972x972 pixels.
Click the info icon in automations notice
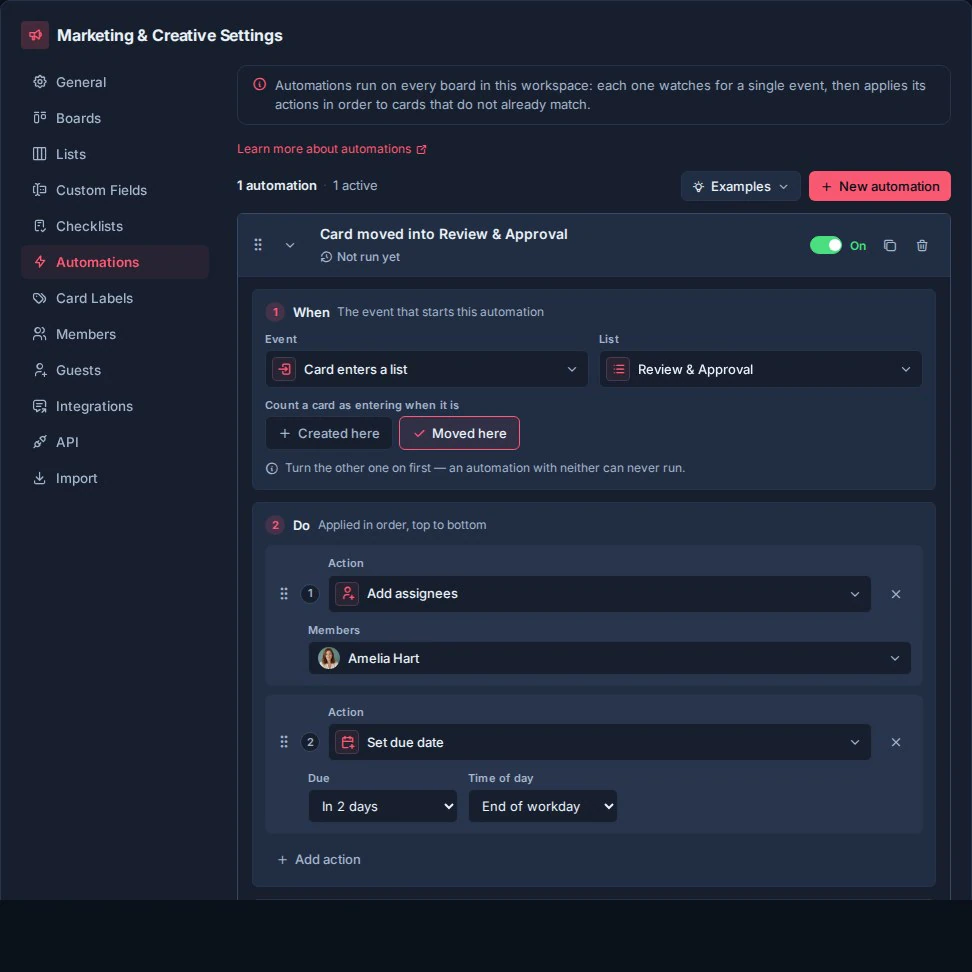(260, 85)
